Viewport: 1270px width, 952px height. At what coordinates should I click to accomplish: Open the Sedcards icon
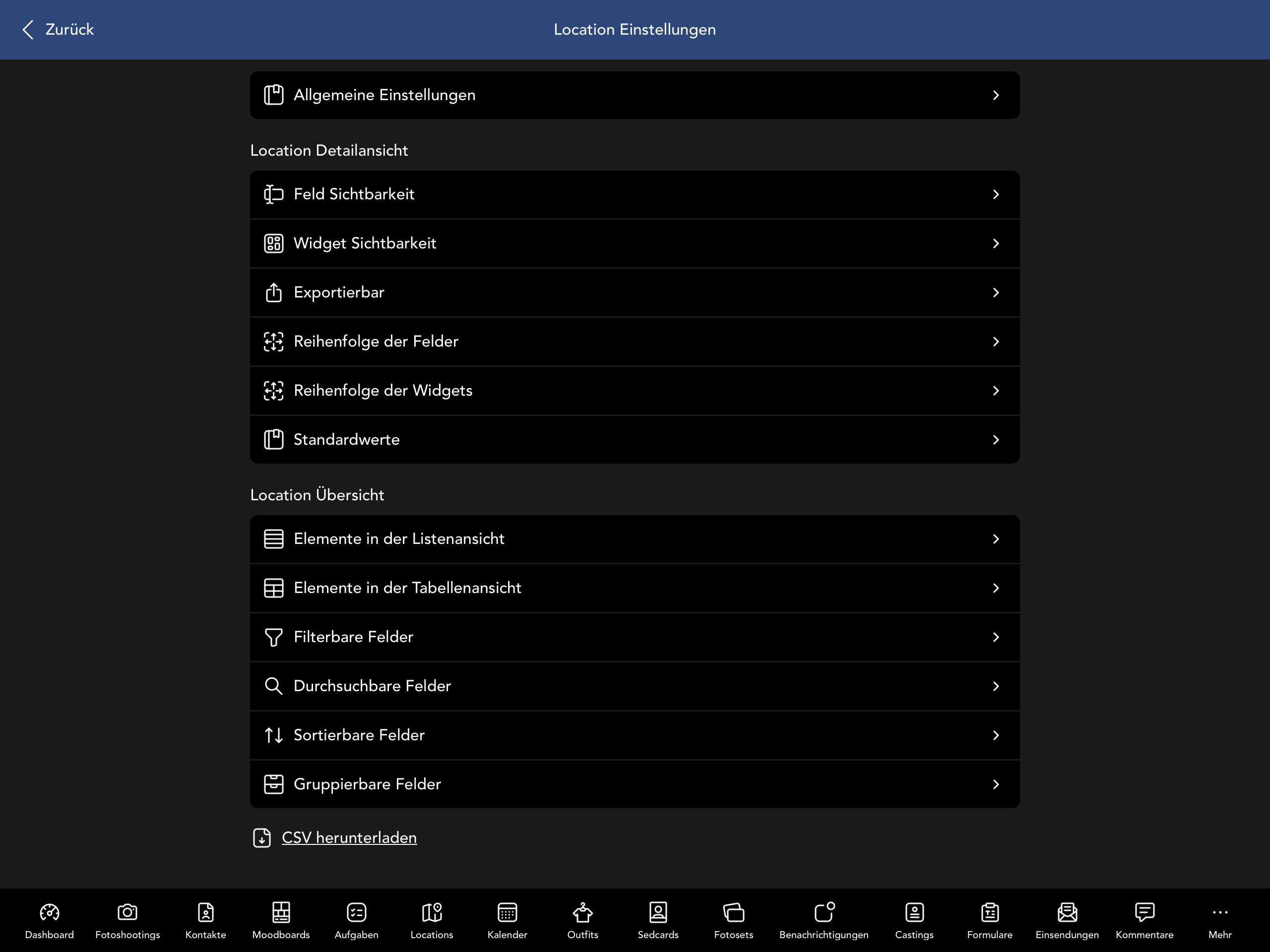[658, 912]
